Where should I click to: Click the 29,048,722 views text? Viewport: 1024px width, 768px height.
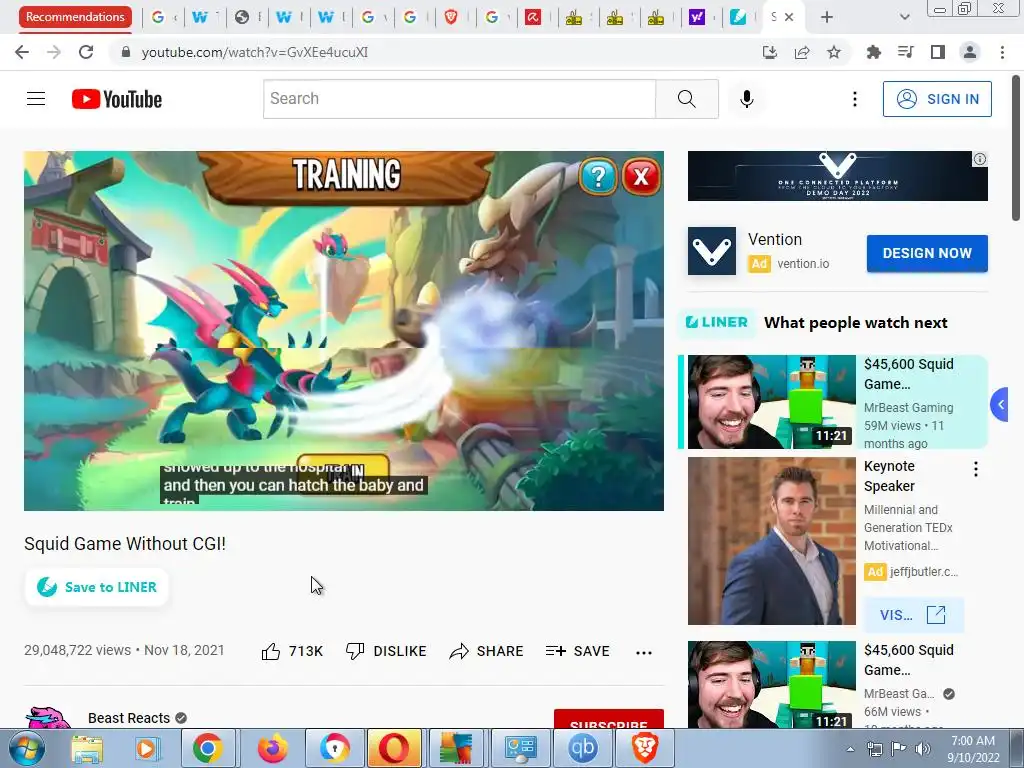pos(77,650)
